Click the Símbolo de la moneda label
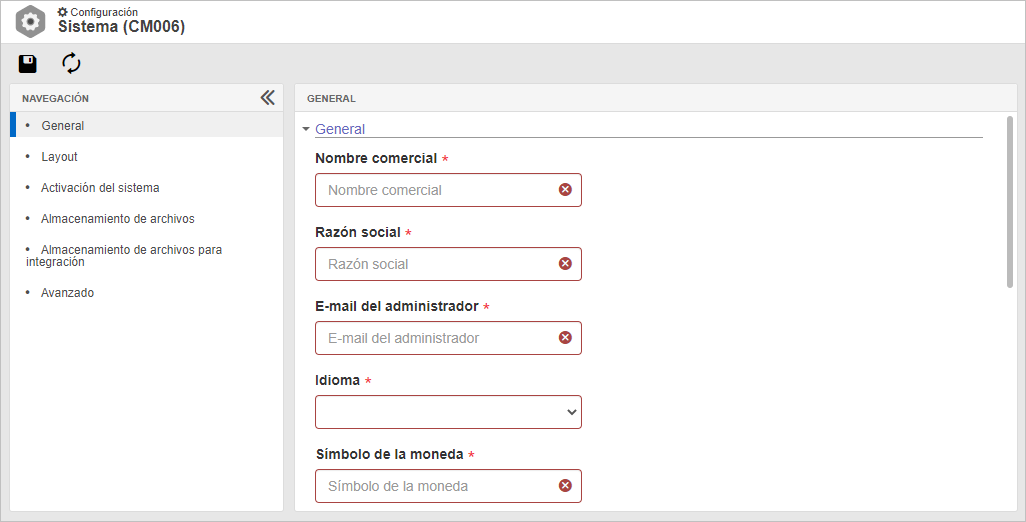 coord(390,454)
